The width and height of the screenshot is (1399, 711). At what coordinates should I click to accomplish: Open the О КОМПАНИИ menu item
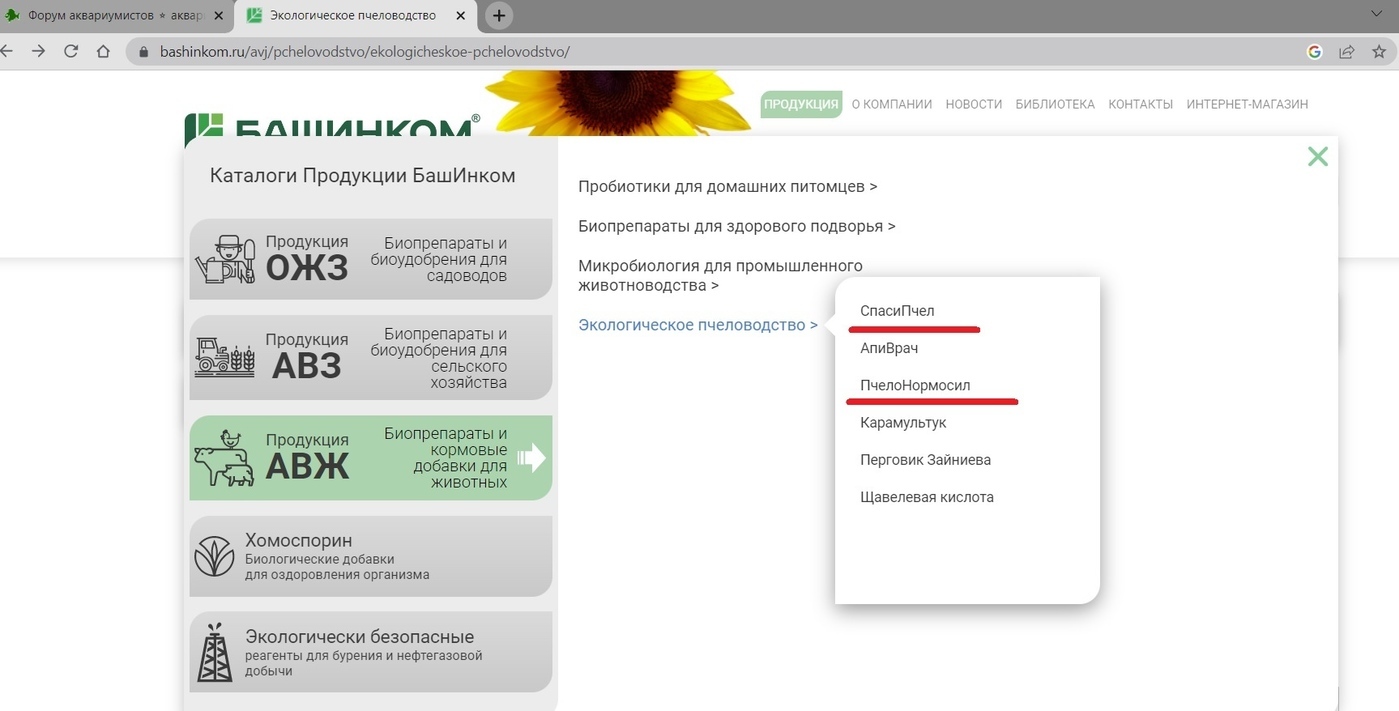892,104
